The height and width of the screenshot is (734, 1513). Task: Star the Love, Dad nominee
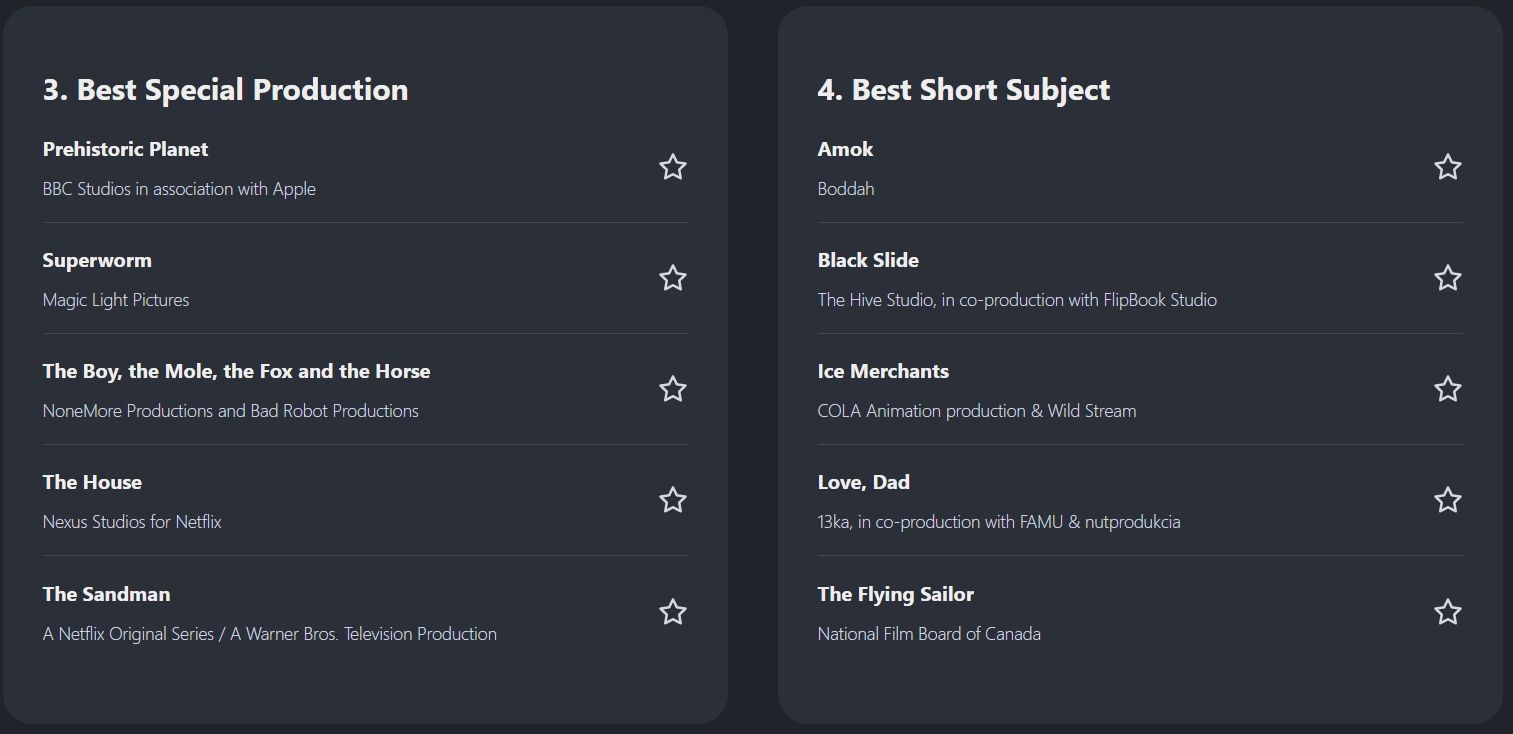1447,500
